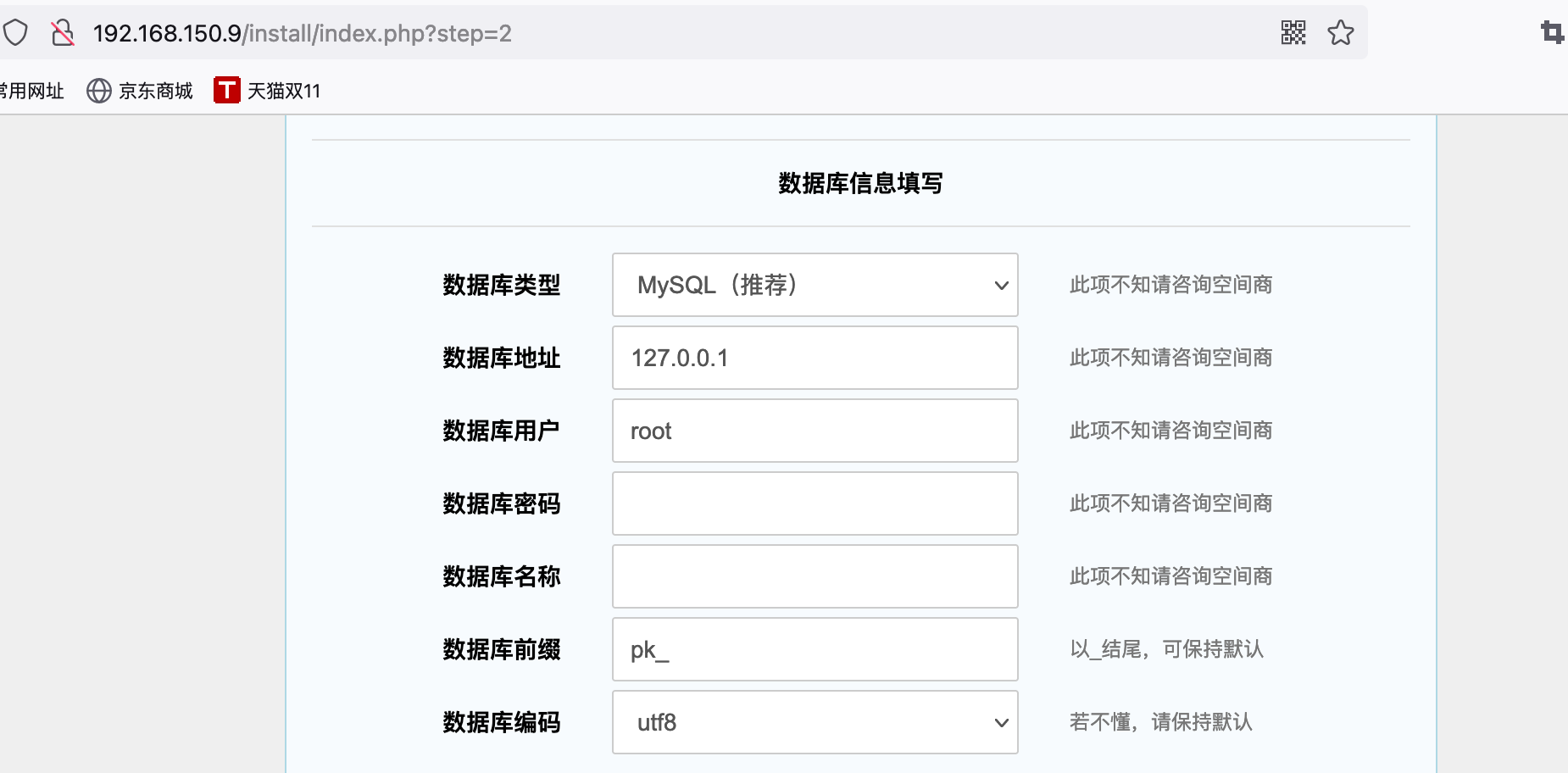Click the 数据库用户 field containing root
The width and height of the screenshot is (1568, 773).
tap(815, 431)
